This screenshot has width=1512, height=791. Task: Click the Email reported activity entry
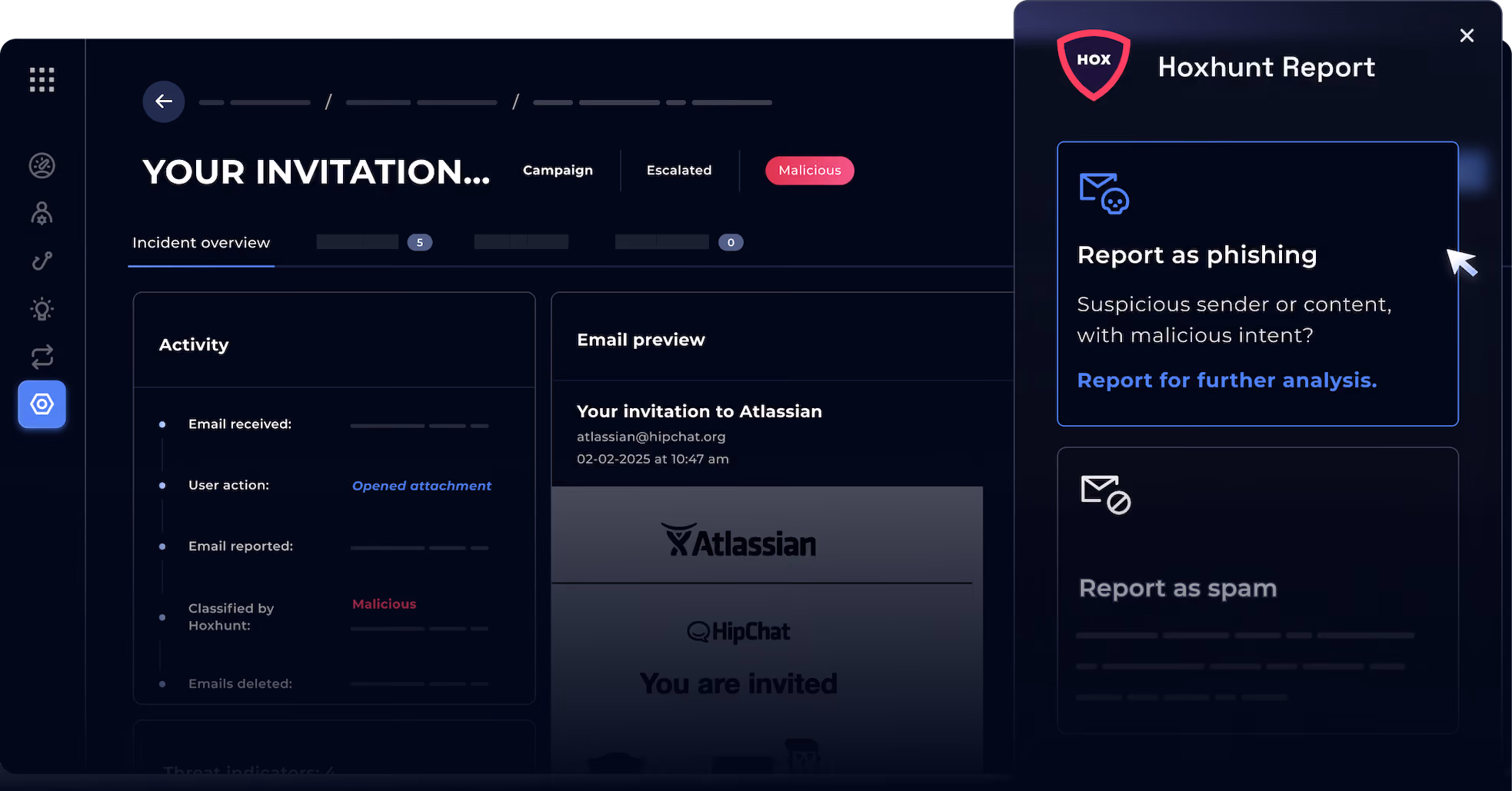pyautogui.click(x=241, y=547)
